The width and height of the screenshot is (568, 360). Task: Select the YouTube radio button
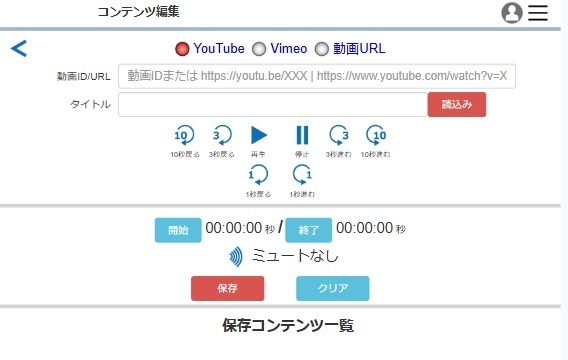pos(182,49)
